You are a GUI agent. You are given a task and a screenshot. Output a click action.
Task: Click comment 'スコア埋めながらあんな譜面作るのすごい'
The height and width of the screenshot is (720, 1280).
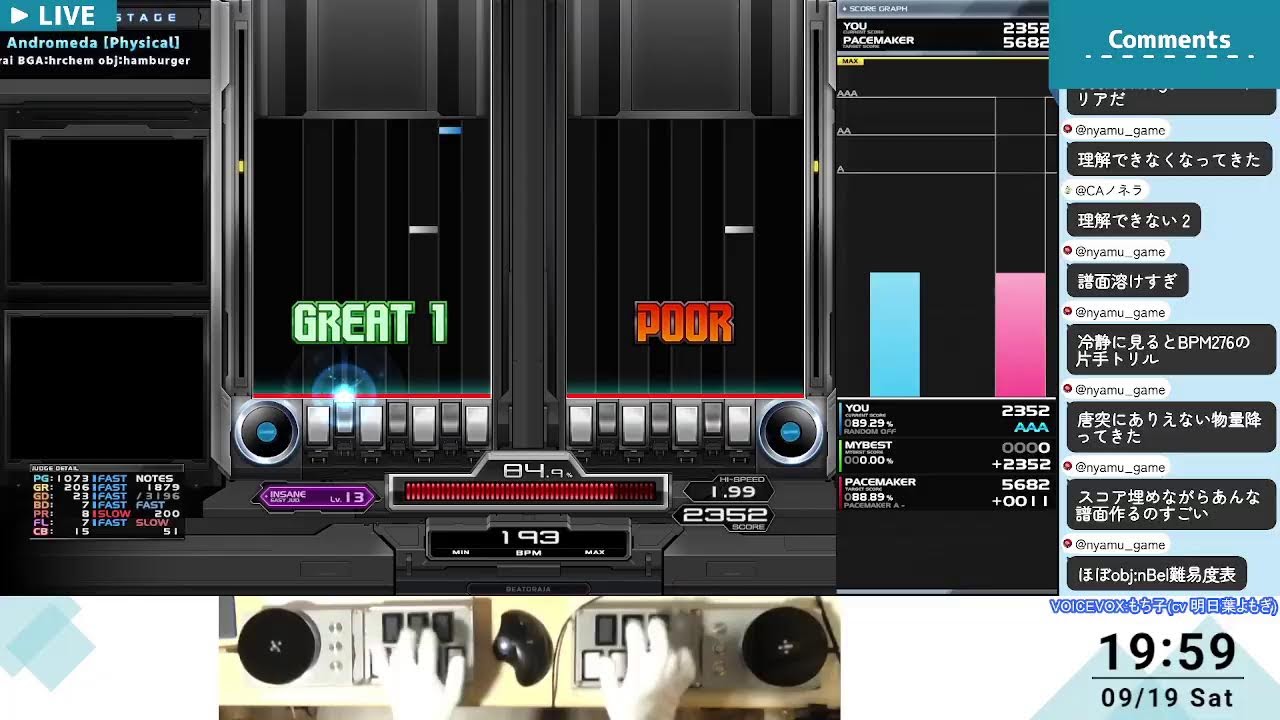click(x=1171, y=505)
